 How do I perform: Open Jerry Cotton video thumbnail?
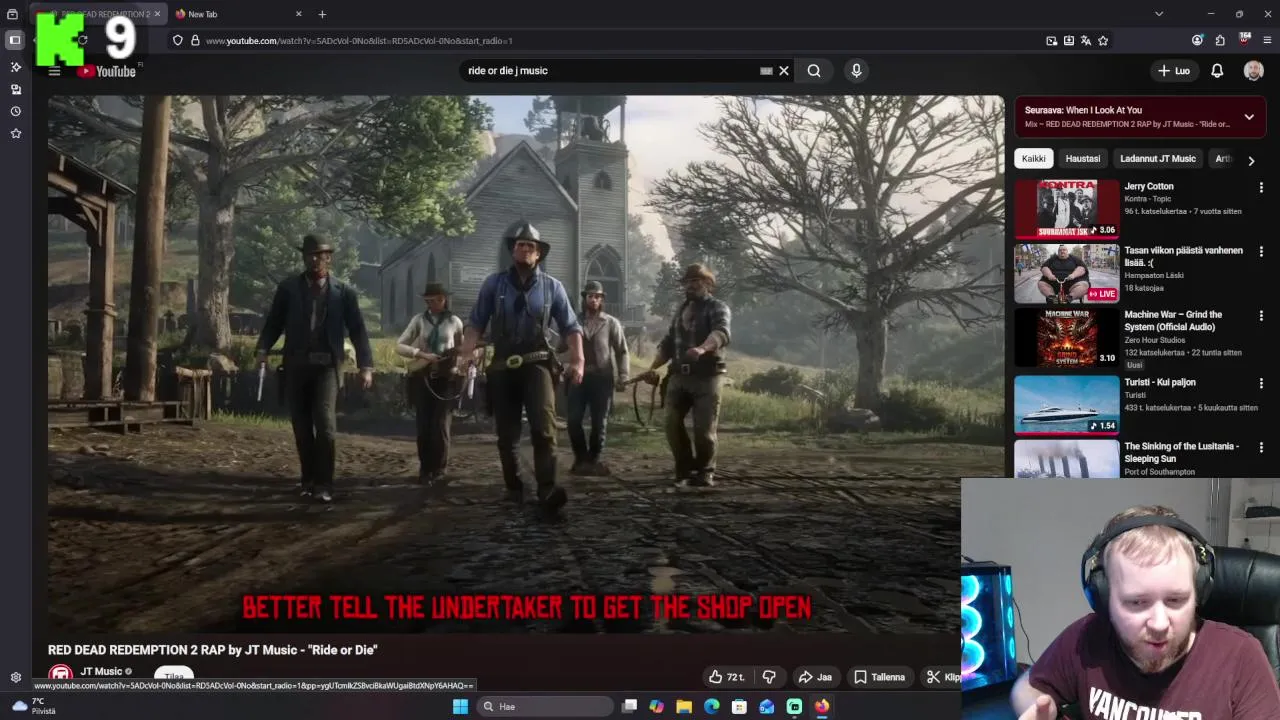click(x=1067, y=209)
